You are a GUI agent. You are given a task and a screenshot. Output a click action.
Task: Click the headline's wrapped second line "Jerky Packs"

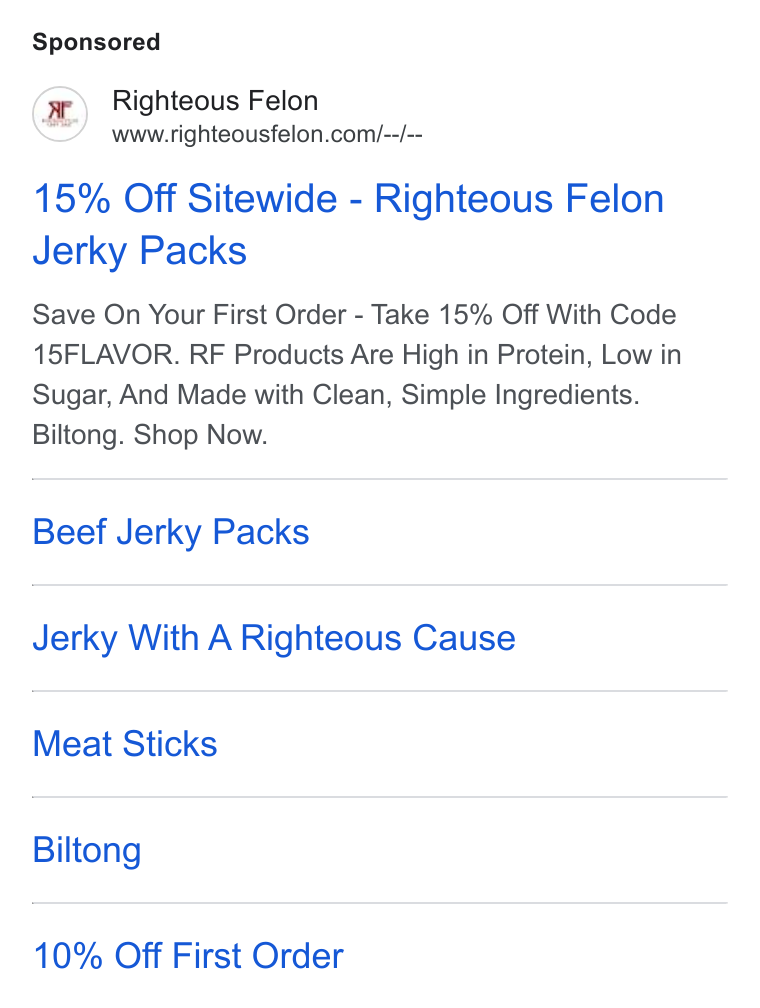[140, 251]
